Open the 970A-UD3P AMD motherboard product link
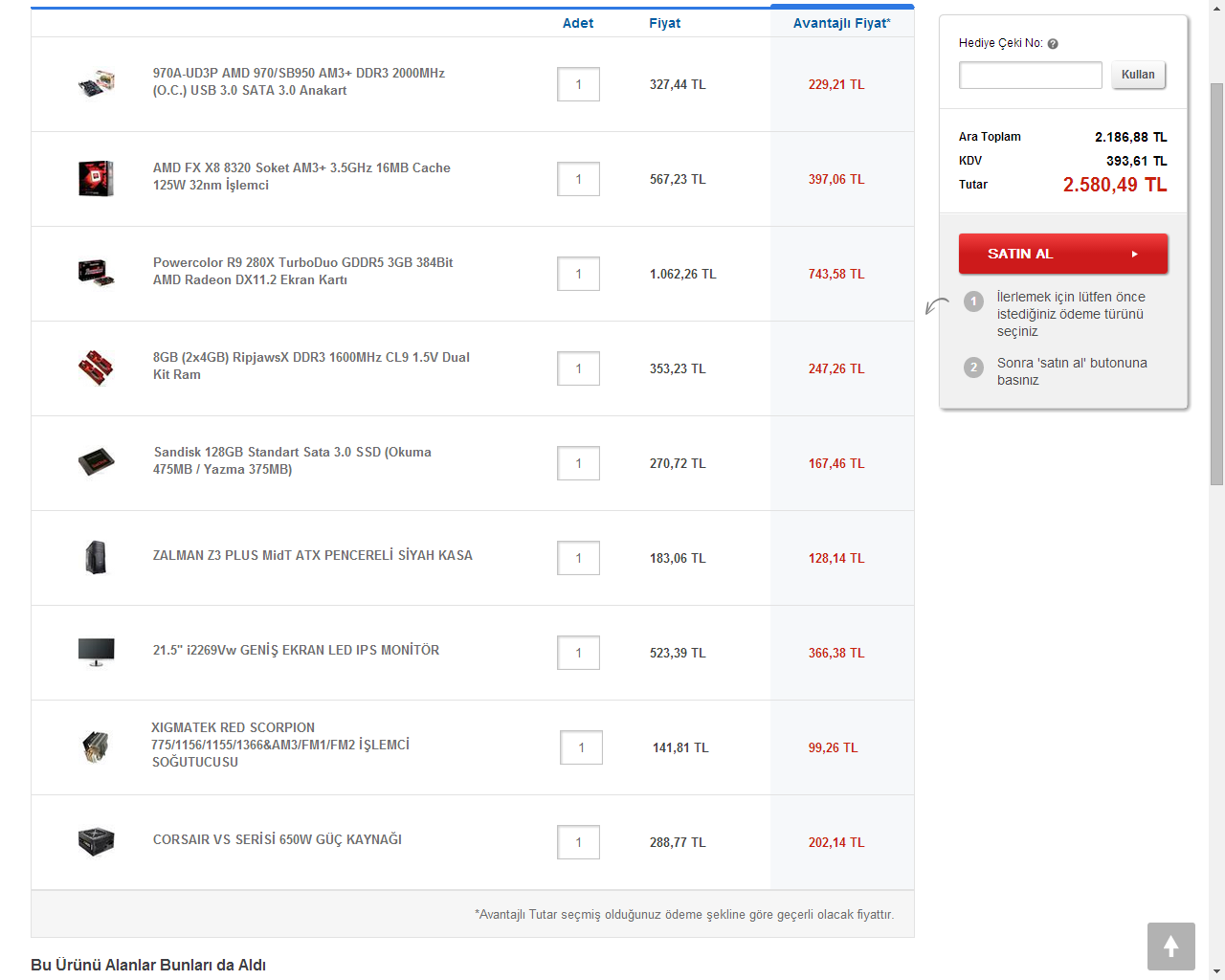The height and width of the screenshot is (980, 1225). 299,81
